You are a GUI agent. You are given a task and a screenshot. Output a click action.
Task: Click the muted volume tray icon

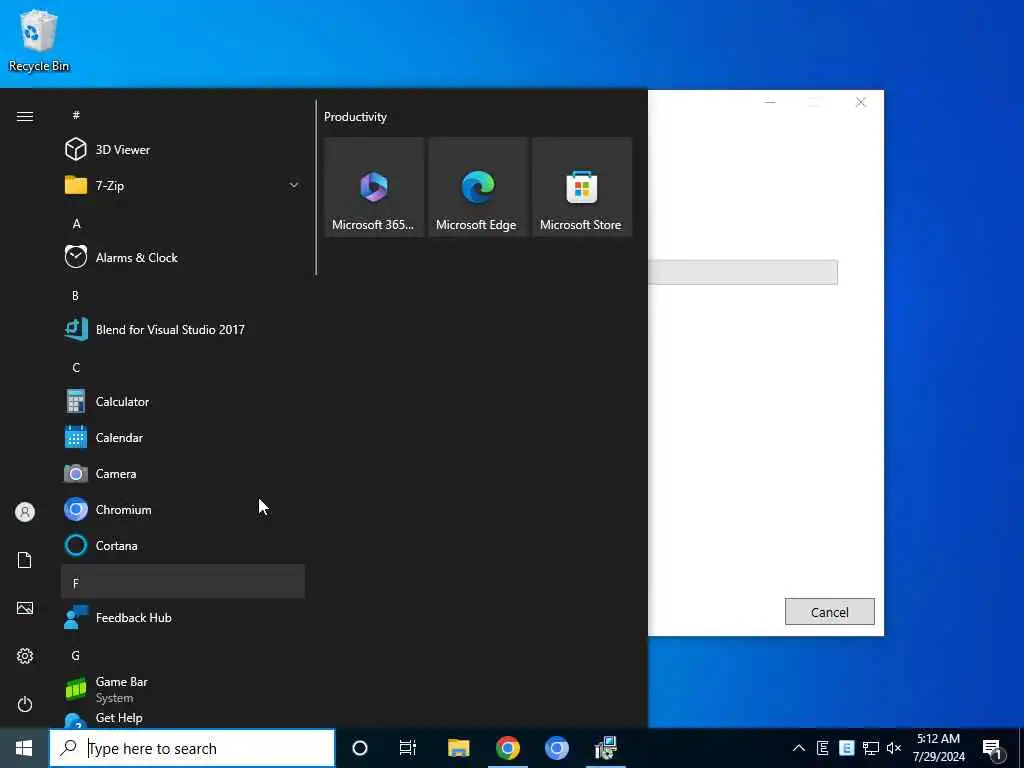894,748
